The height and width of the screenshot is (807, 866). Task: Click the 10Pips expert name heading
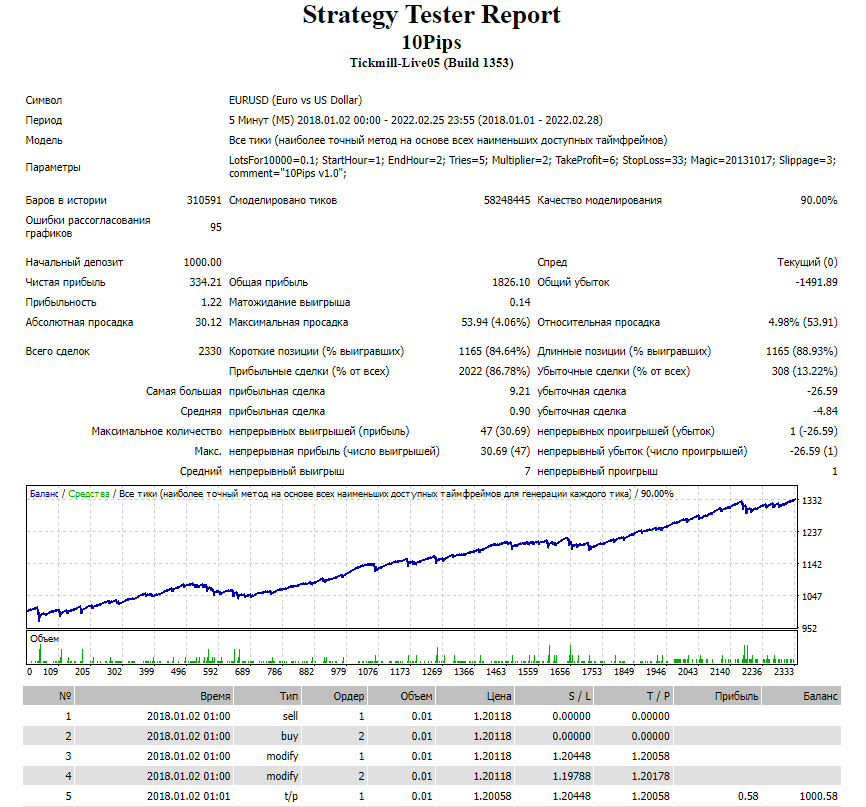click(431, 42)
